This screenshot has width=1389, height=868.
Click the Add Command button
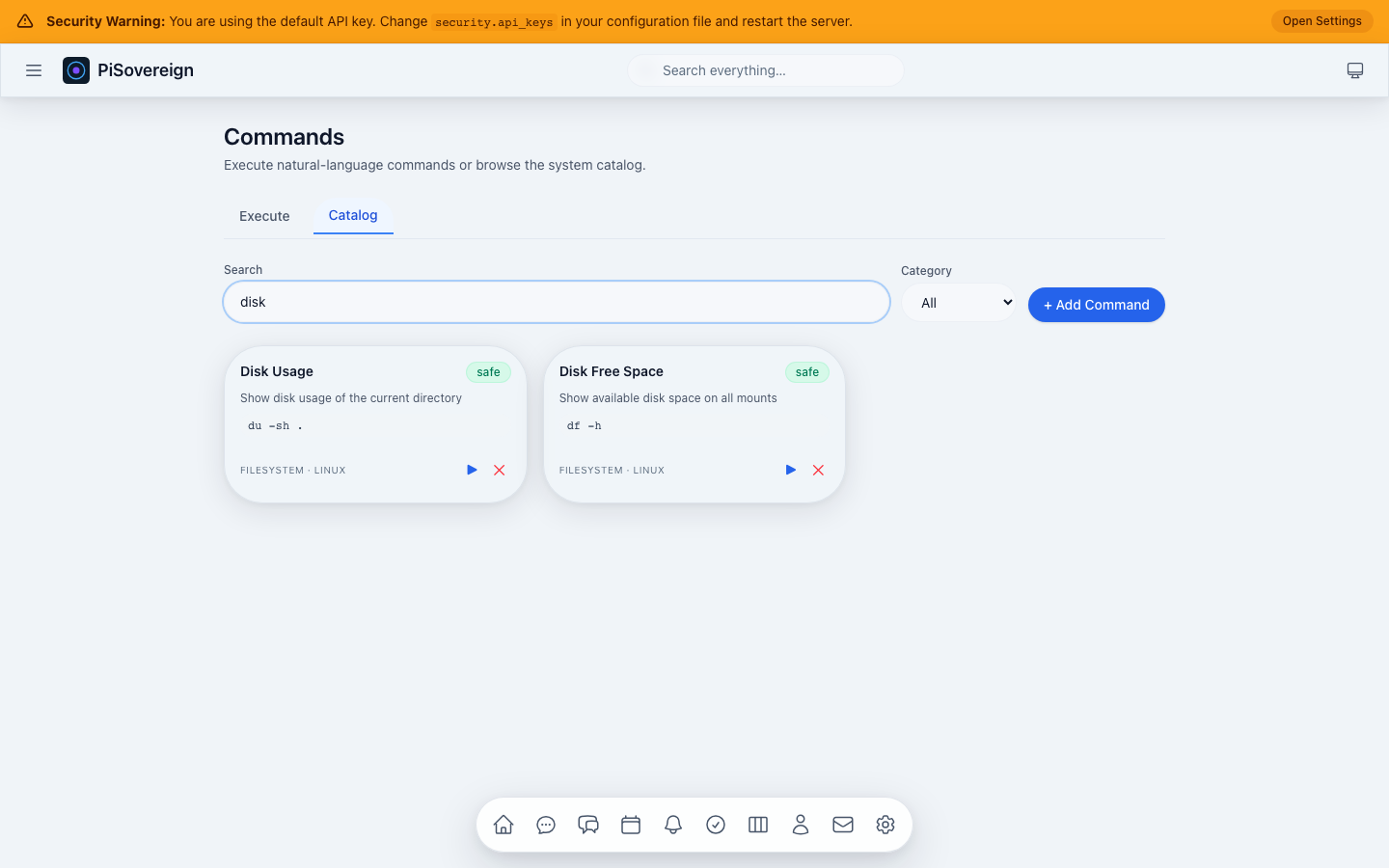(x=1096, y=304)
